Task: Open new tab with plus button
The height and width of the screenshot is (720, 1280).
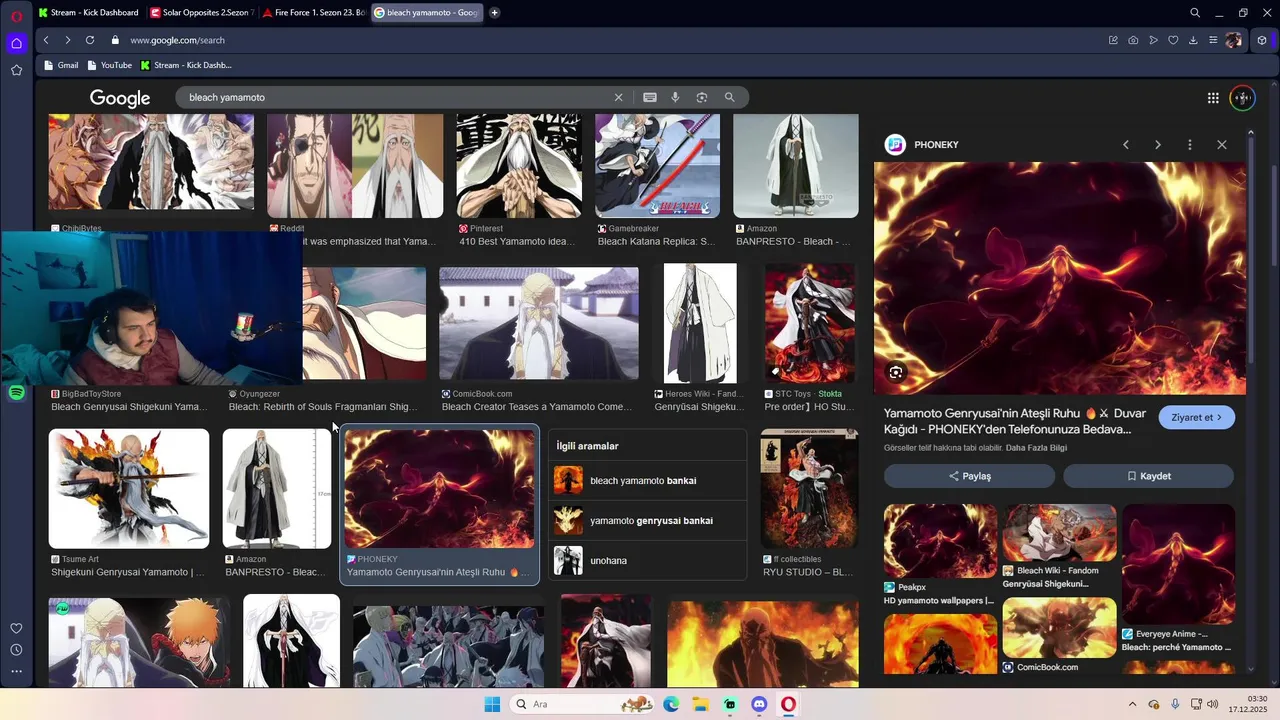Action: click(x=494, y=13)
